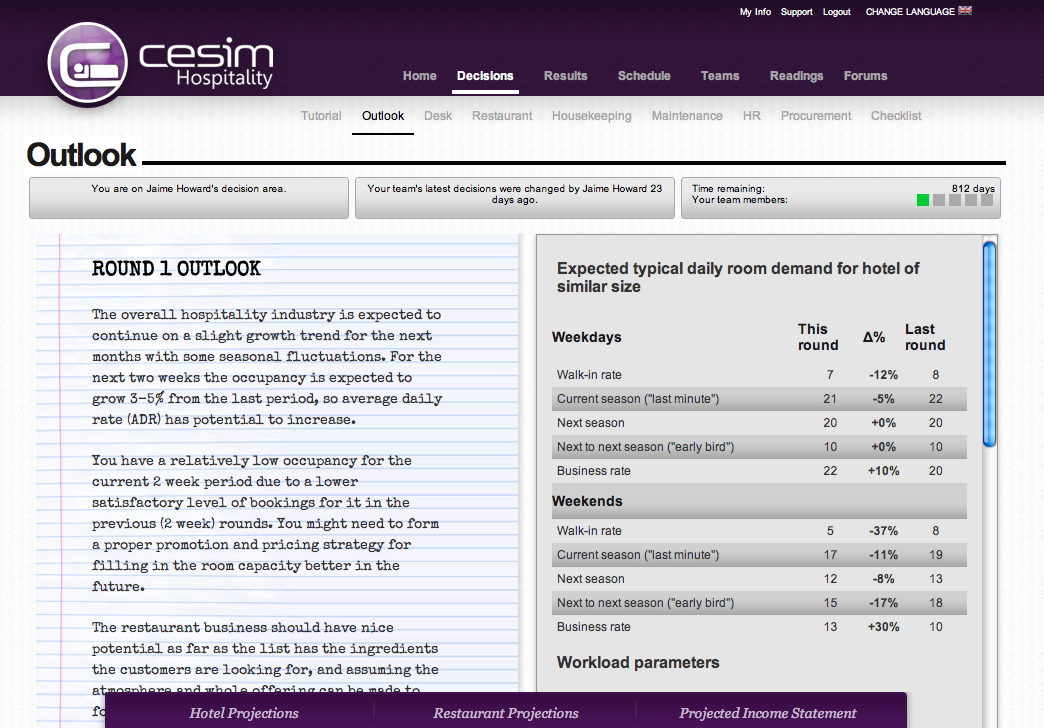1044x728 pixels.
Task: Click the Weekends section heading
Action: [x=587, y=501]
